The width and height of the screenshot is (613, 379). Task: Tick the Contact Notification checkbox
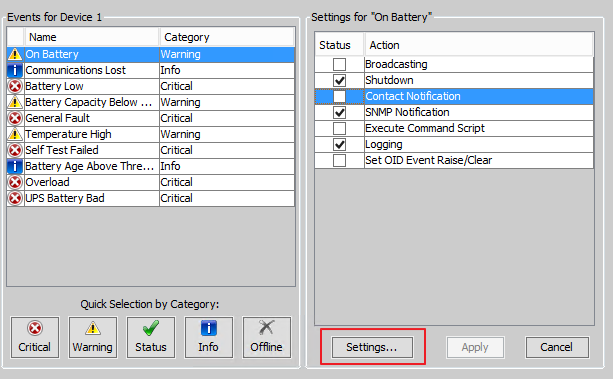[339, 96]
